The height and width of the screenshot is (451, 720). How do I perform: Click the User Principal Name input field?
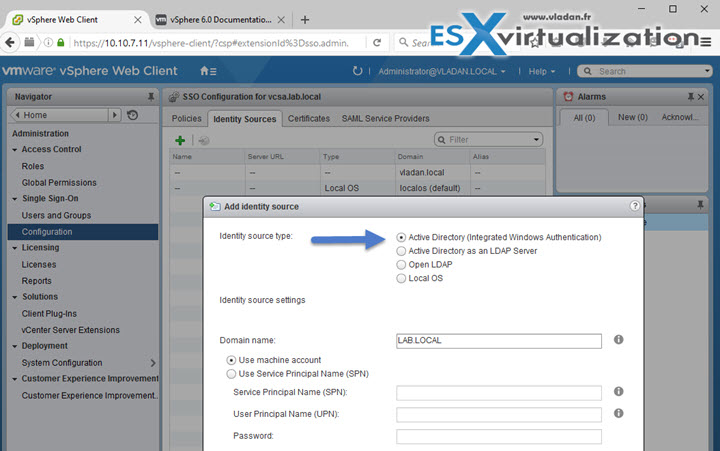[x=499, y=415]
